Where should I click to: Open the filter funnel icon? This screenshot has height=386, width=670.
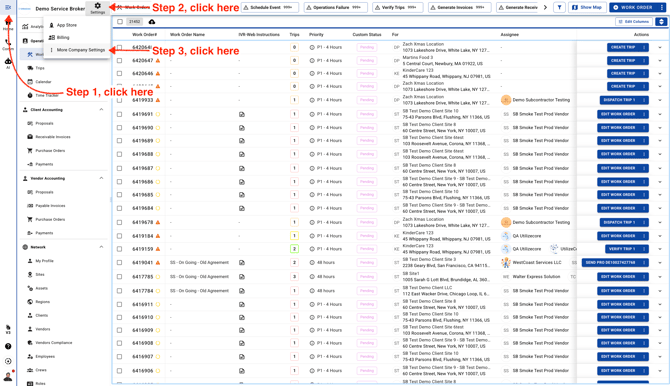559,7
